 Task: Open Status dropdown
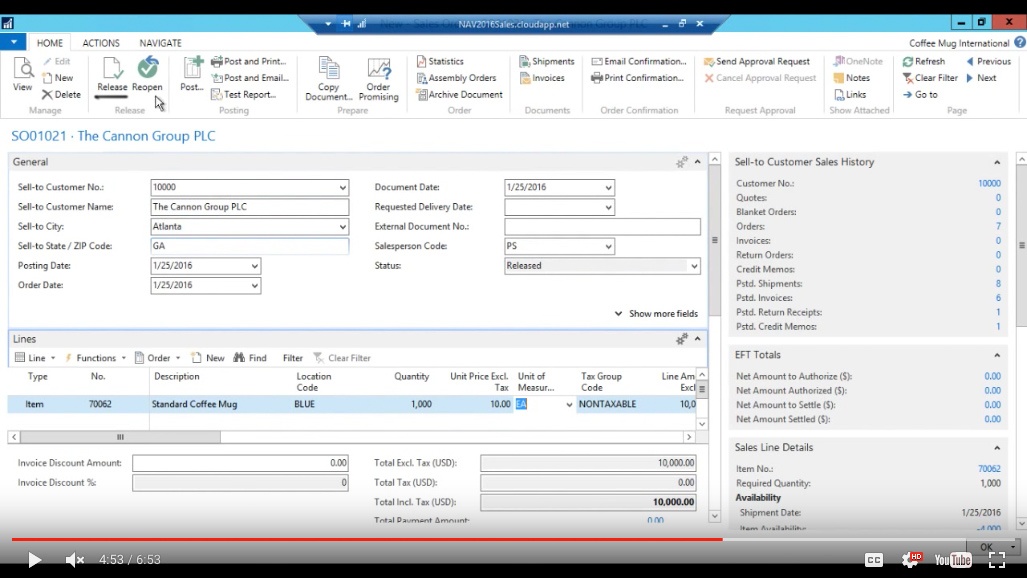coord(694,266)
